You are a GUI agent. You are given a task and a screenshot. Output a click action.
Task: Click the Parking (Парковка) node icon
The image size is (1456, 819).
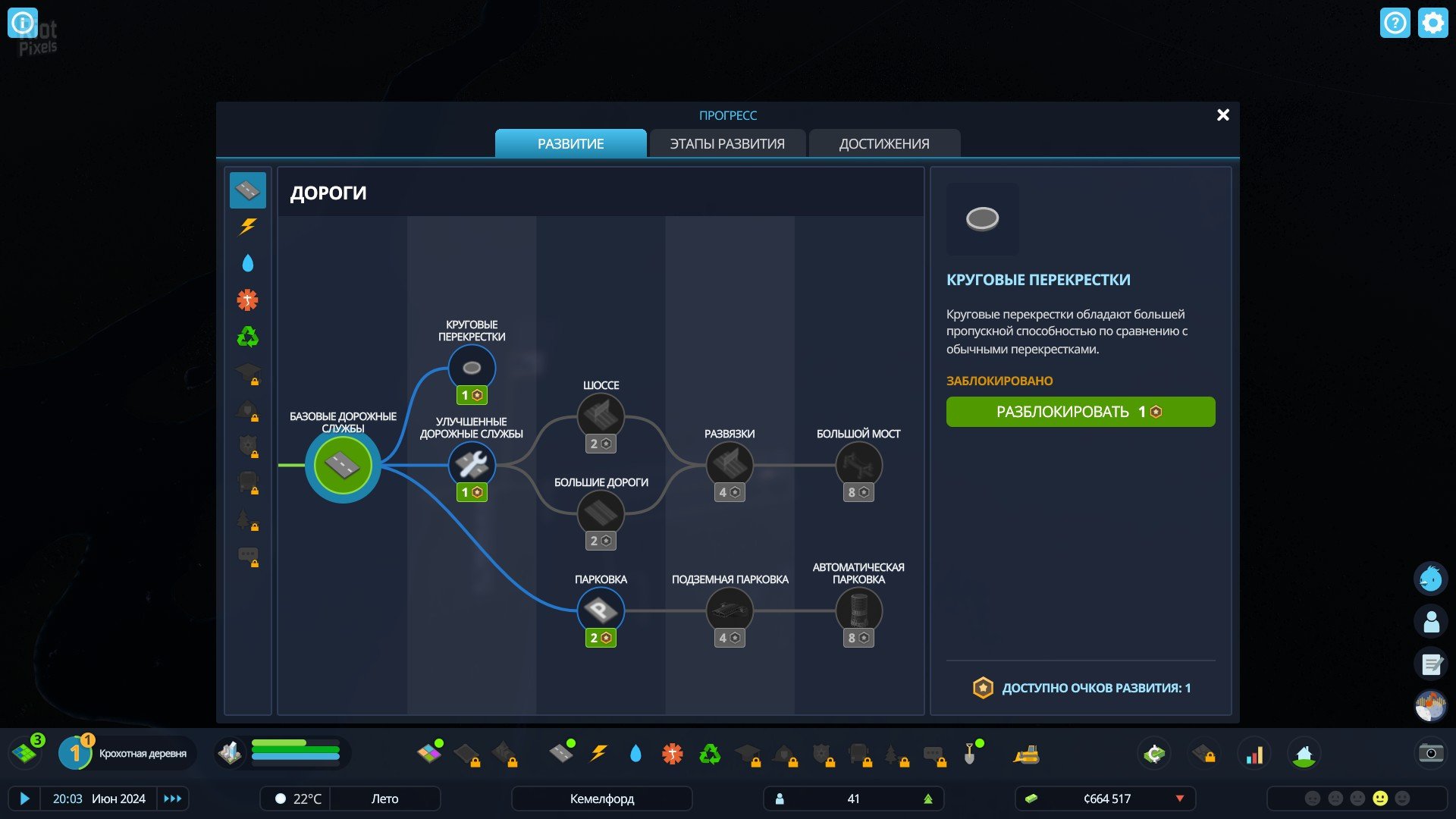(x=600, y=610)
